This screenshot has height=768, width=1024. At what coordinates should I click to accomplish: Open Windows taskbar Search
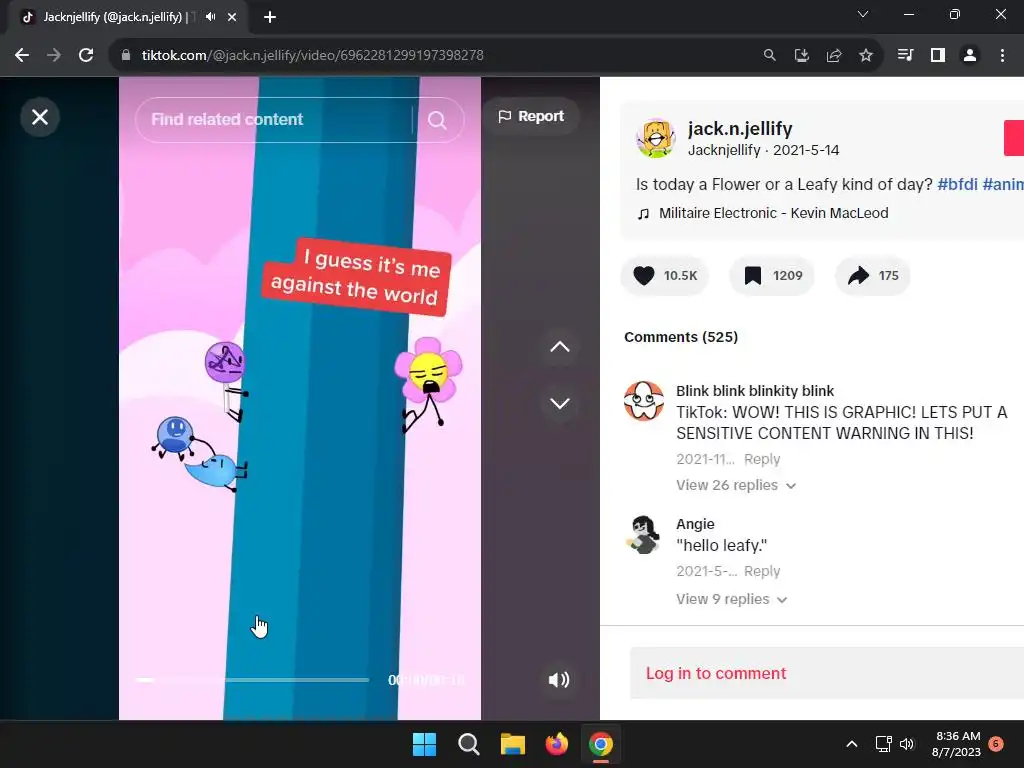click(469, 744)
